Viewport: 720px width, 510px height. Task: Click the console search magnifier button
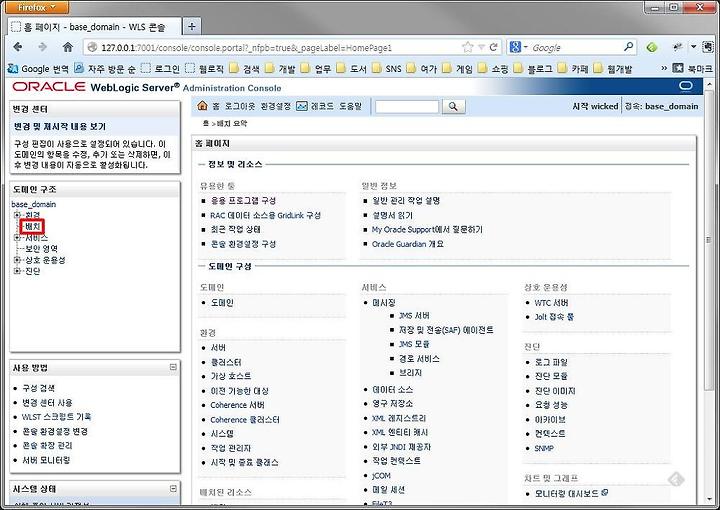(454, 106)
